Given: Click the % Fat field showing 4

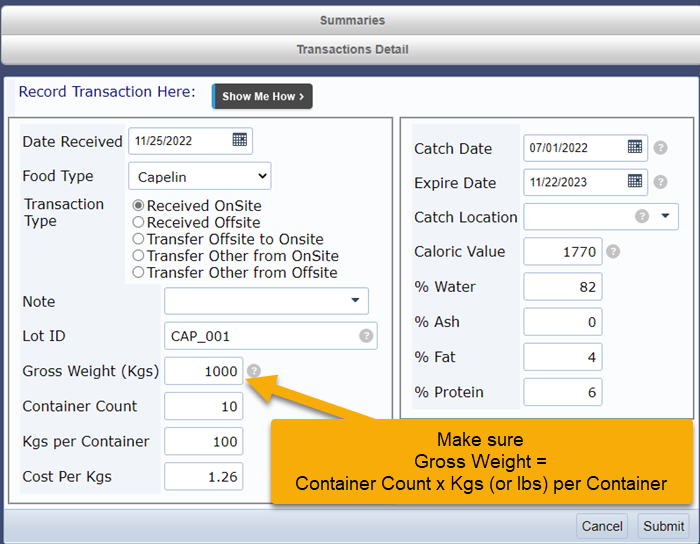Looking at the screenshot, I should (x=562, y=357).
